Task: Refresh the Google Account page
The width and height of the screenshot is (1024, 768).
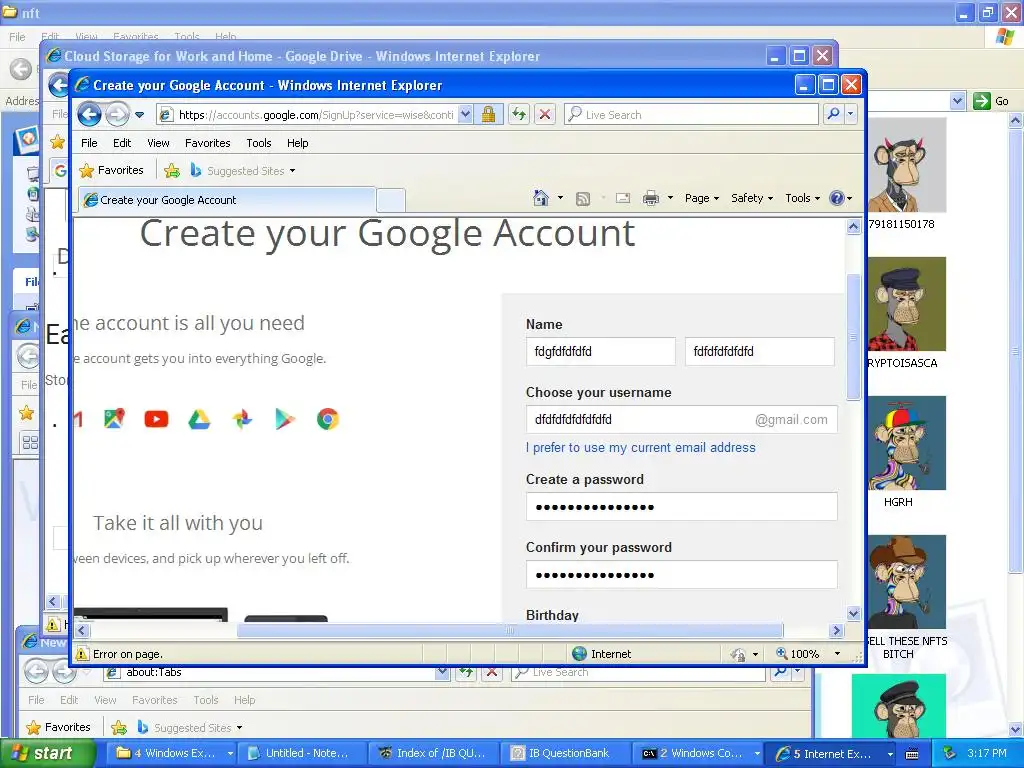Action: pyautogui.click(x=519, y=115)
